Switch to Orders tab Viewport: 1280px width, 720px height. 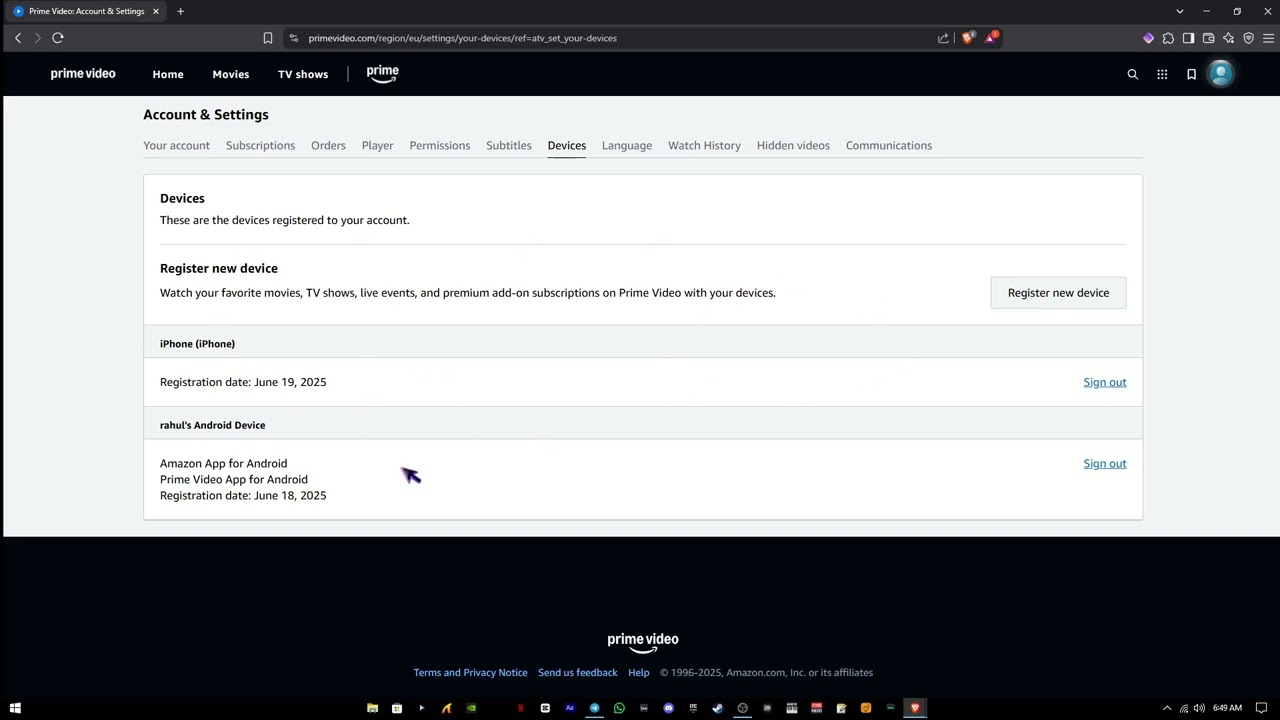[328, 145]
